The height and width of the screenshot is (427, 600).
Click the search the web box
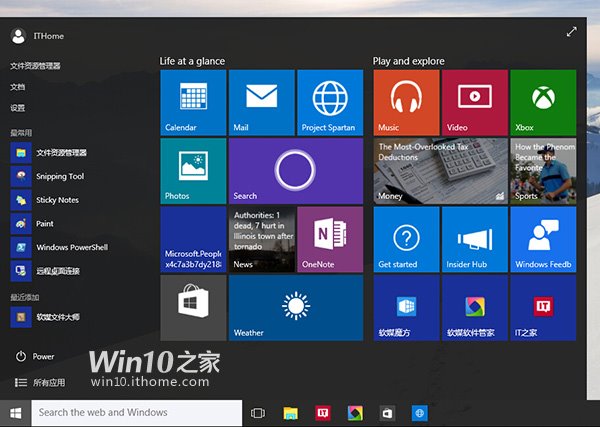click(138, 412)
